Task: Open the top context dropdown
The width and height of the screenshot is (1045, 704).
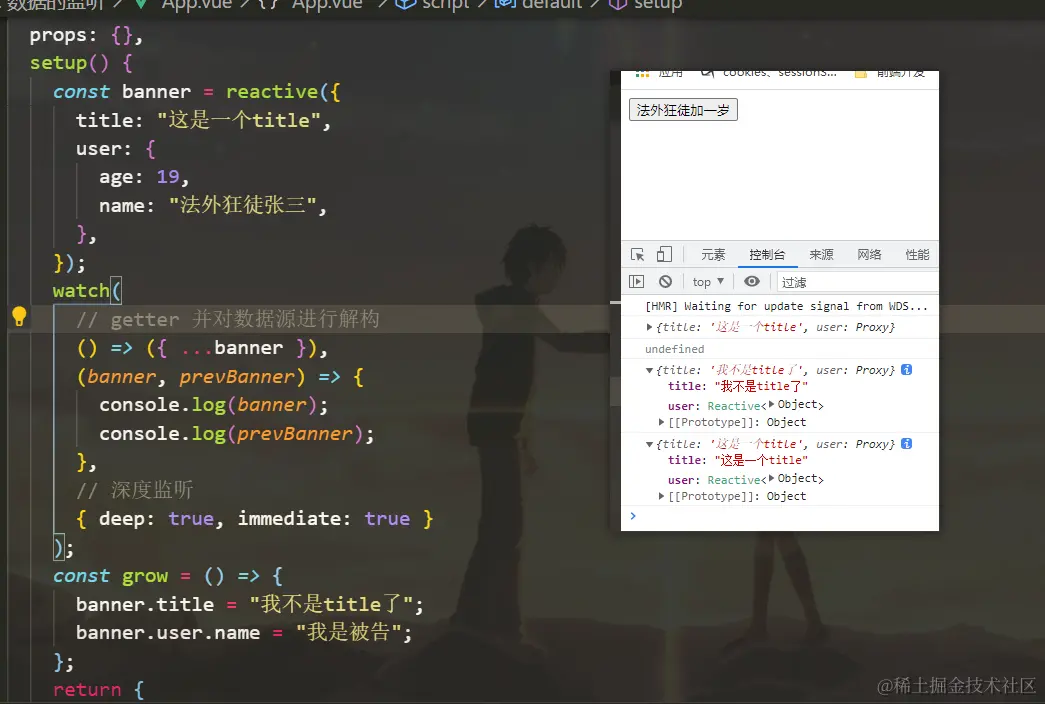Action: [x=708, y=282]
